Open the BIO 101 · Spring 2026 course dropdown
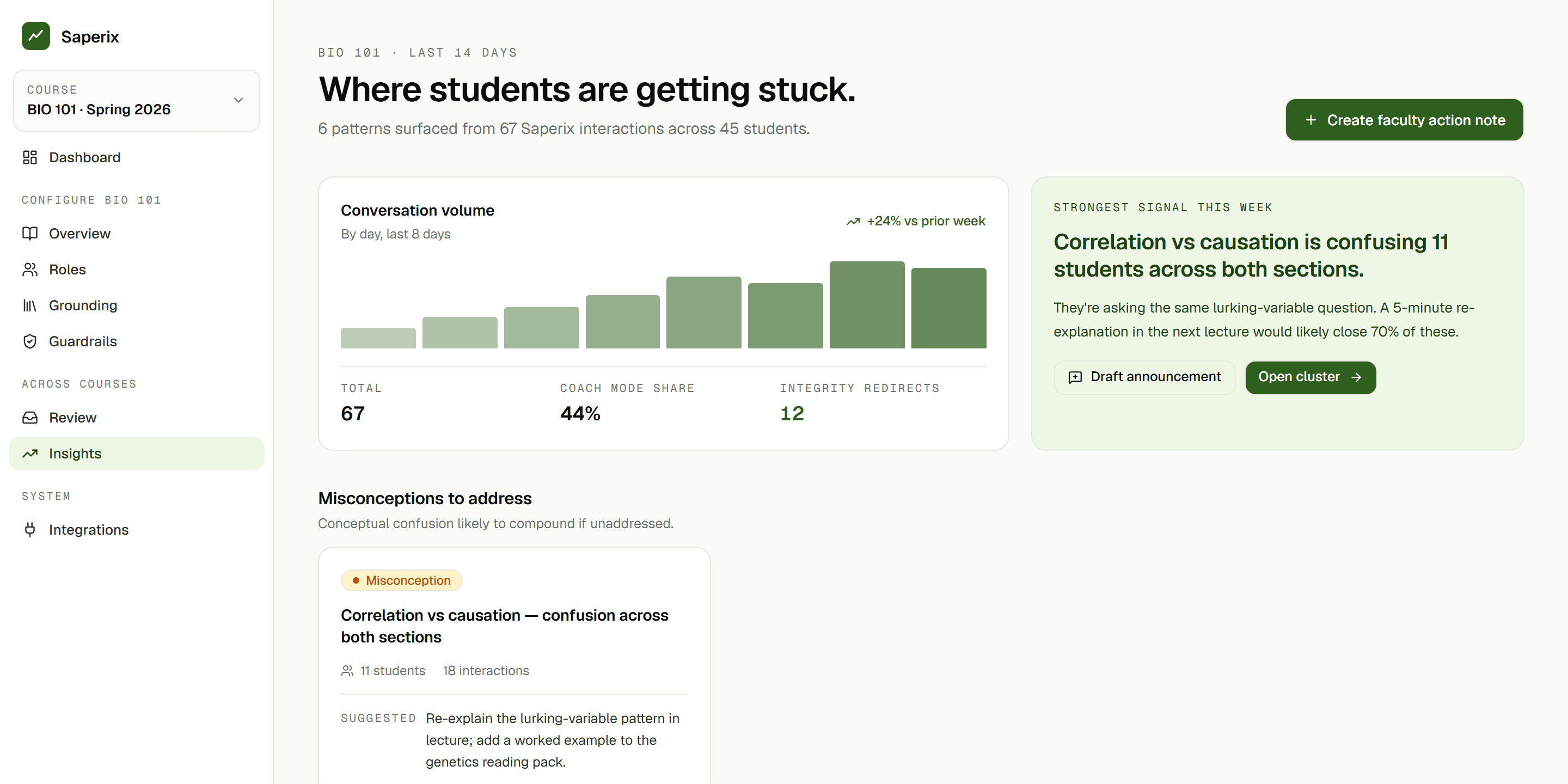The width and height of the screenshot is (1568, 784). pos(136,100)
